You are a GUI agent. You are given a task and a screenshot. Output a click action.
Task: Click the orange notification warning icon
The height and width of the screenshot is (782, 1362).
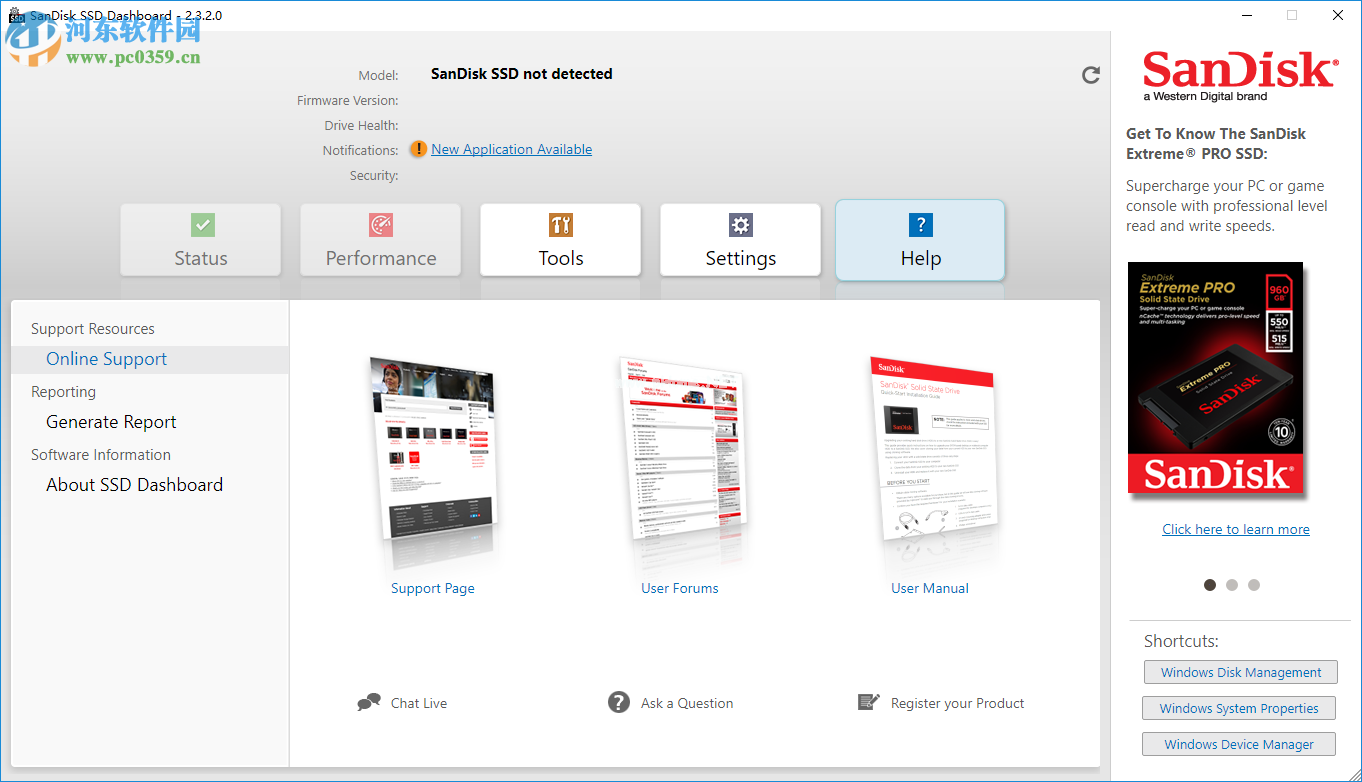(x=418, y=149)
